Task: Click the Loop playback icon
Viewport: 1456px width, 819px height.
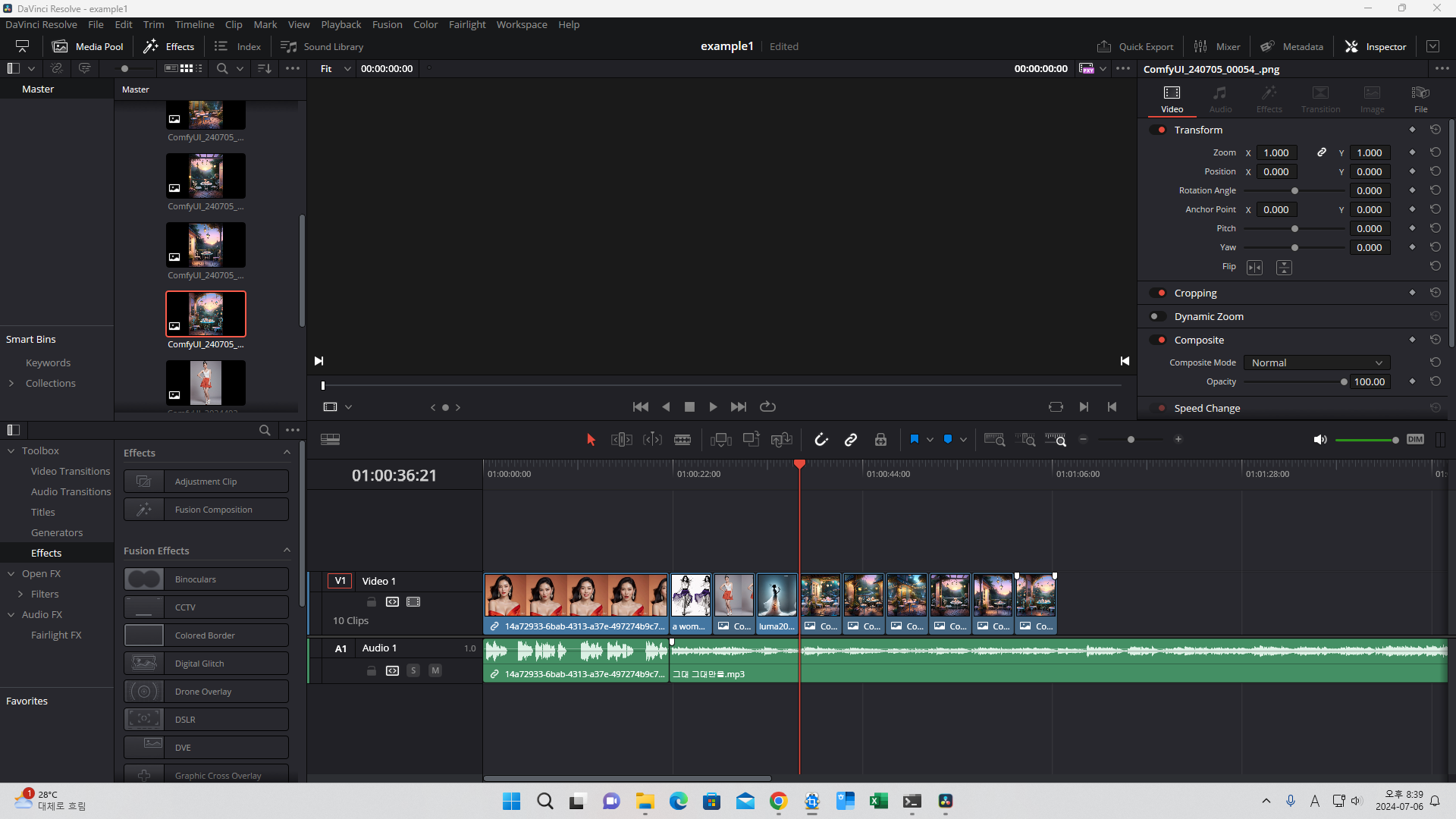Action: click(x=767, y=407)
